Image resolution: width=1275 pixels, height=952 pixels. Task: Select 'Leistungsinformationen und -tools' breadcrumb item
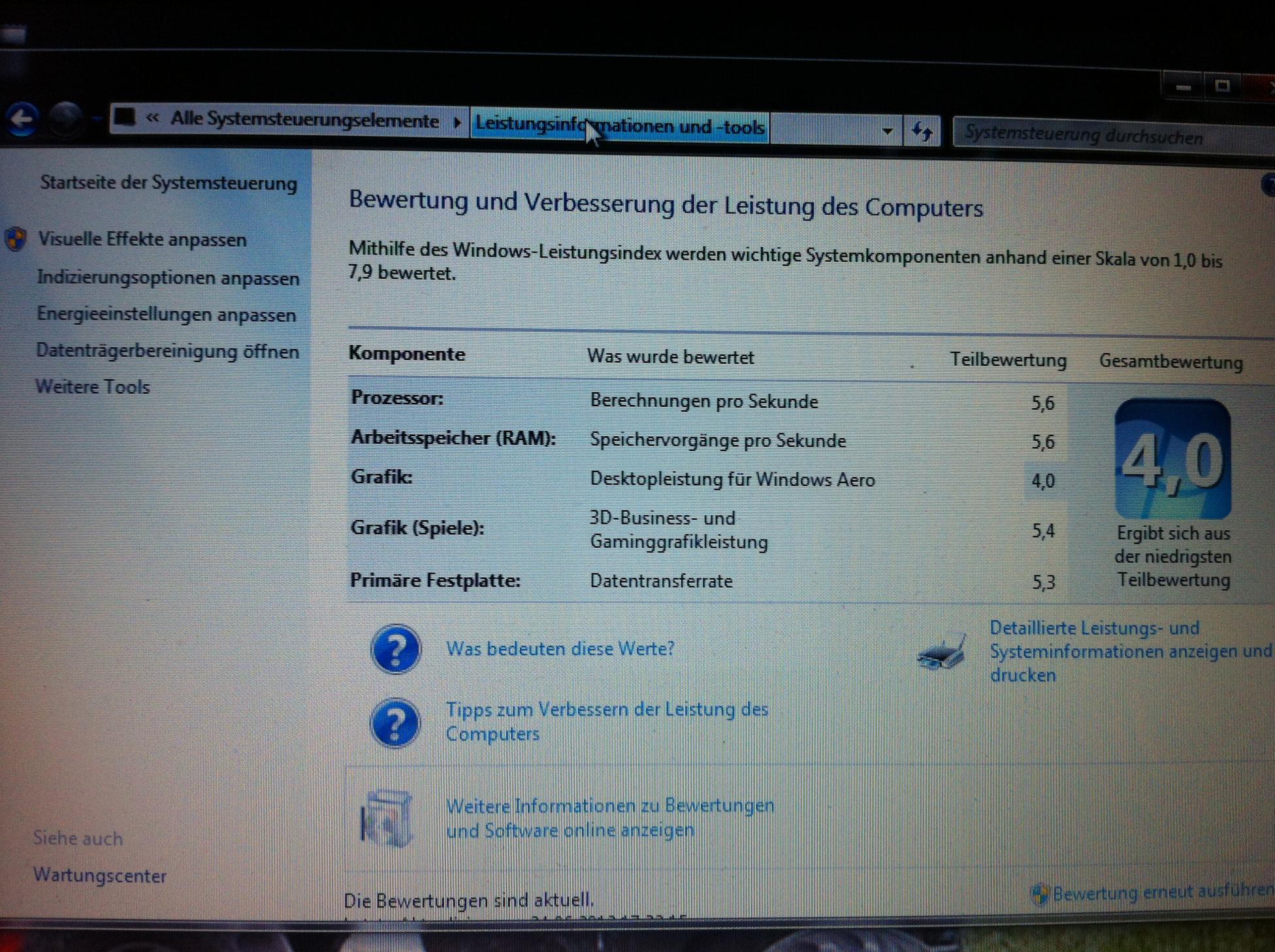click(619, 125)
